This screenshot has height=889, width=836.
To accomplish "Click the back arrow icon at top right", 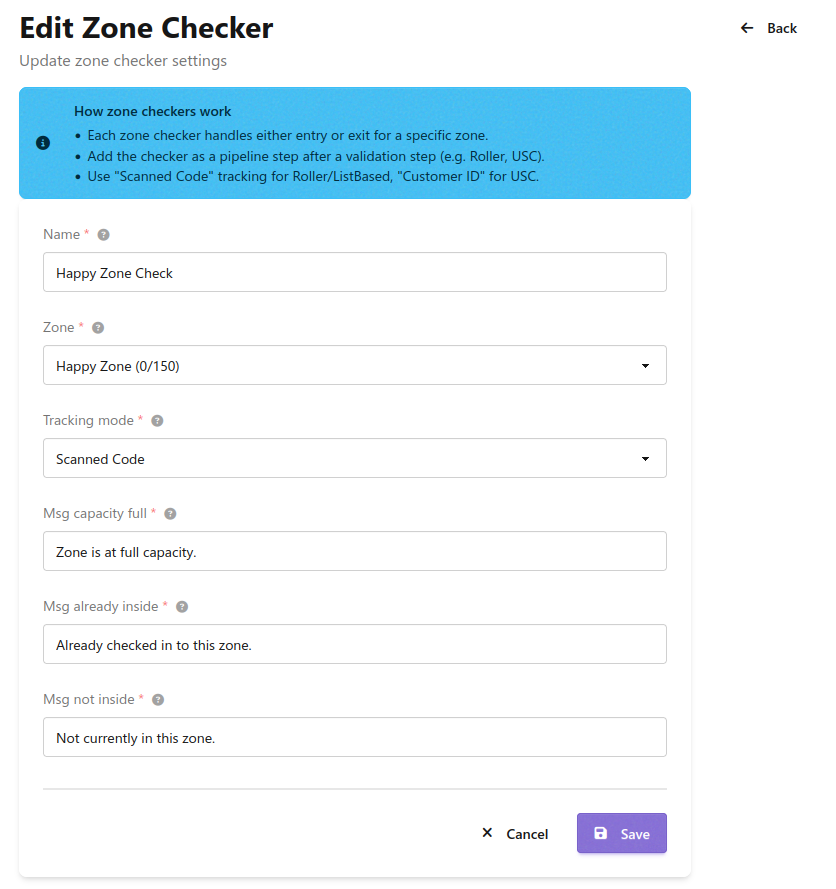I will [746, 28].
